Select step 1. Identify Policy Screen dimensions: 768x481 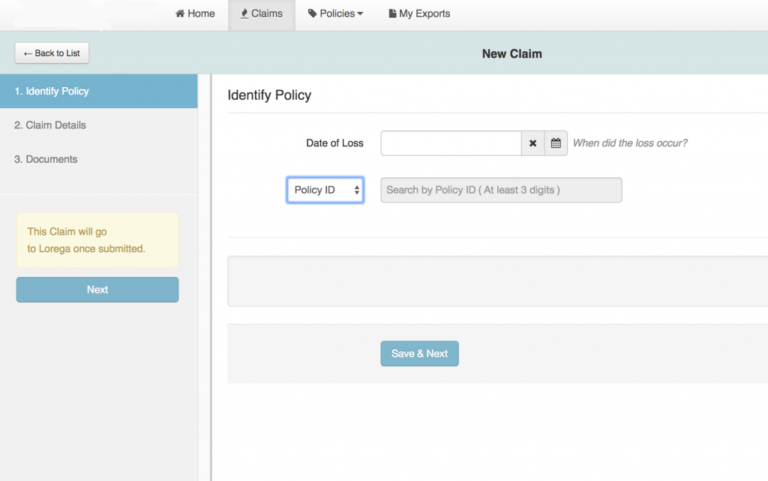98,91
